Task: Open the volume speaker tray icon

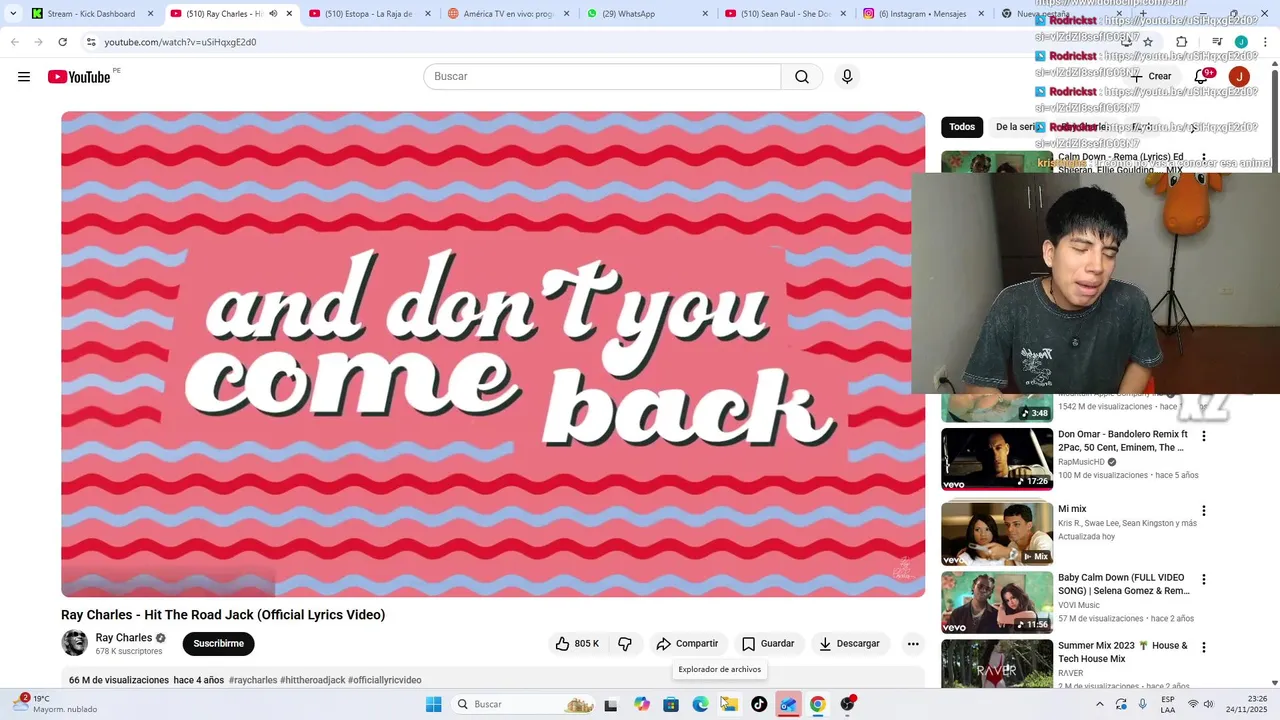Action: tap(1209, 704)
